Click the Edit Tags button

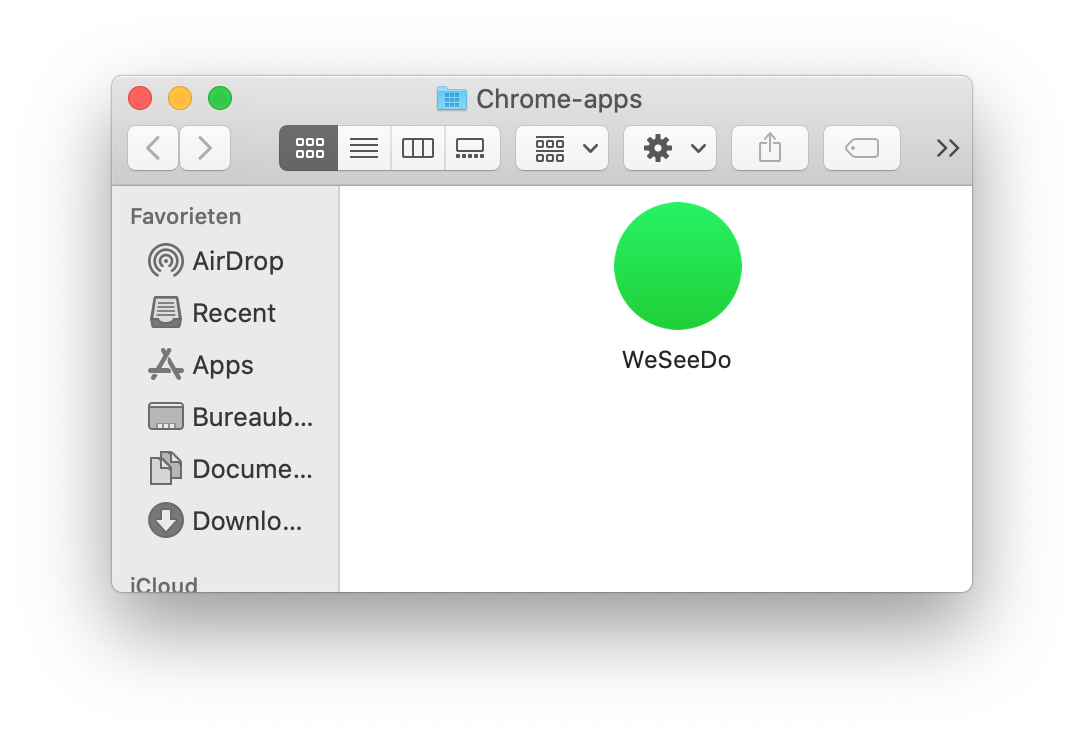861,148
